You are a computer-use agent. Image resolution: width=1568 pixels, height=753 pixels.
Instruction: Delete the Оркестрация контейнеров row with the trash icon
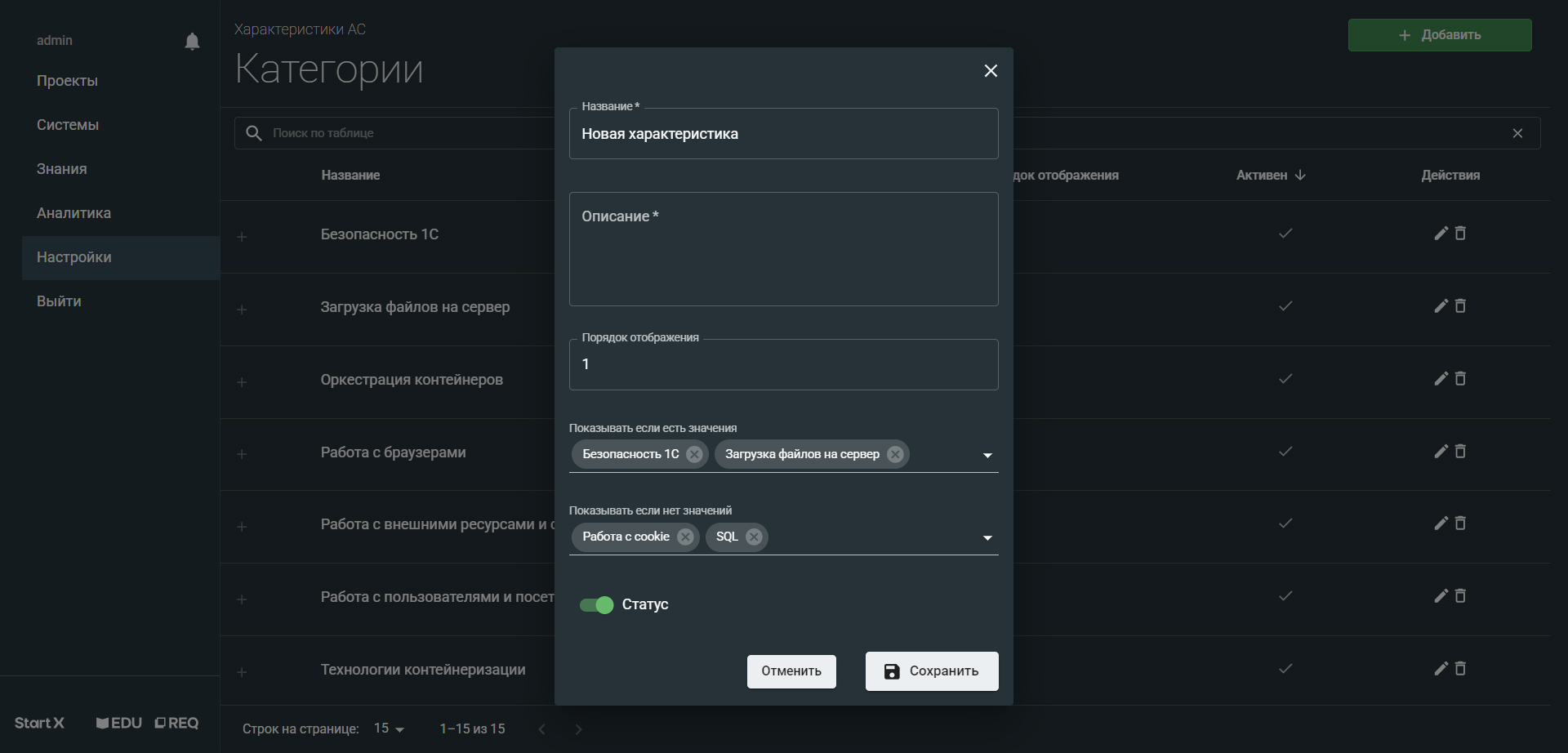point(1460,379)
